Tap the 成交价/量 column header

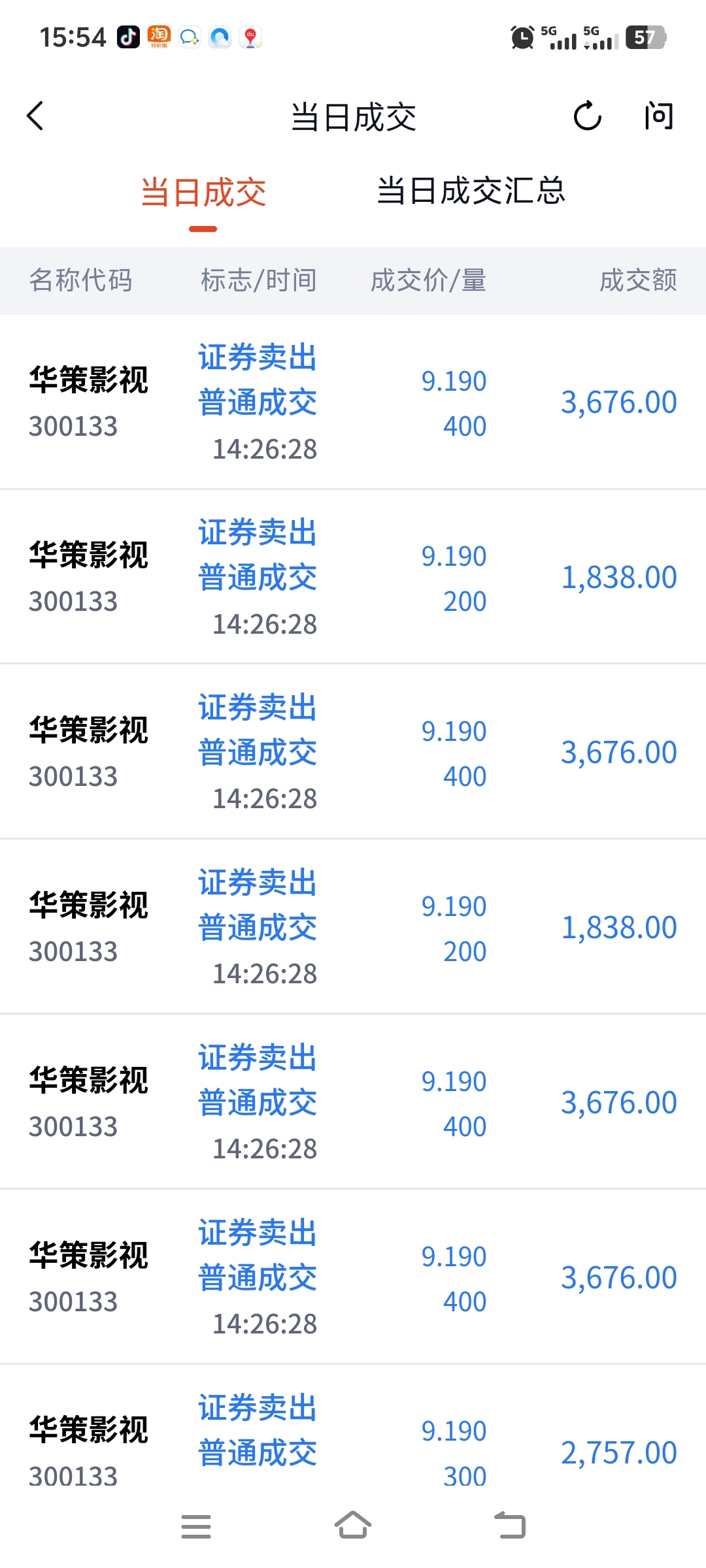[428, 280]
